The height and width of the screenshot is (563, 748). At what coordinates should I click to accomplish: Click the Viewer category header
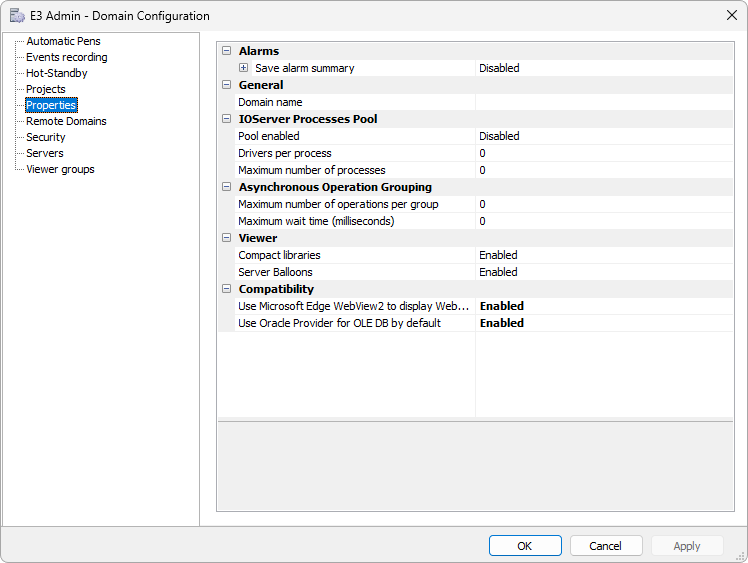(258, 238)
